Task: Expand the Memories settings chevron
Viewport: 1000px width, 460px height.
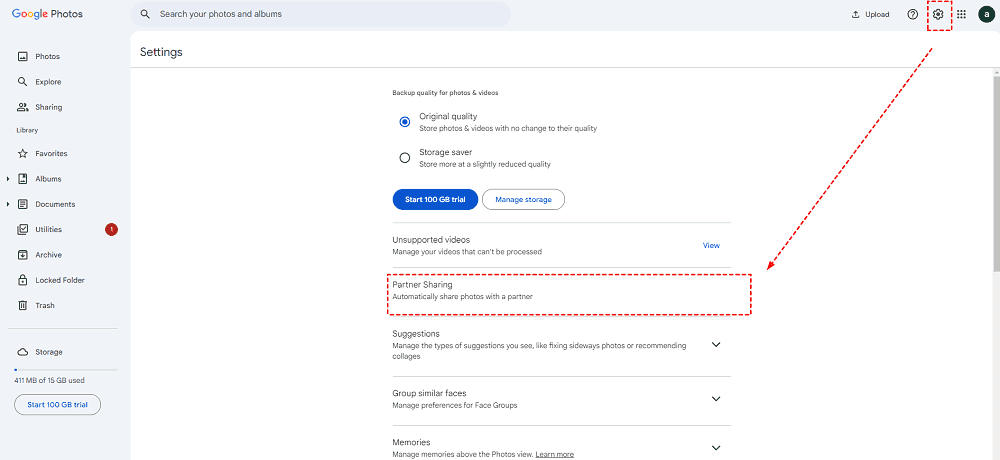Action: coord(715,448)
